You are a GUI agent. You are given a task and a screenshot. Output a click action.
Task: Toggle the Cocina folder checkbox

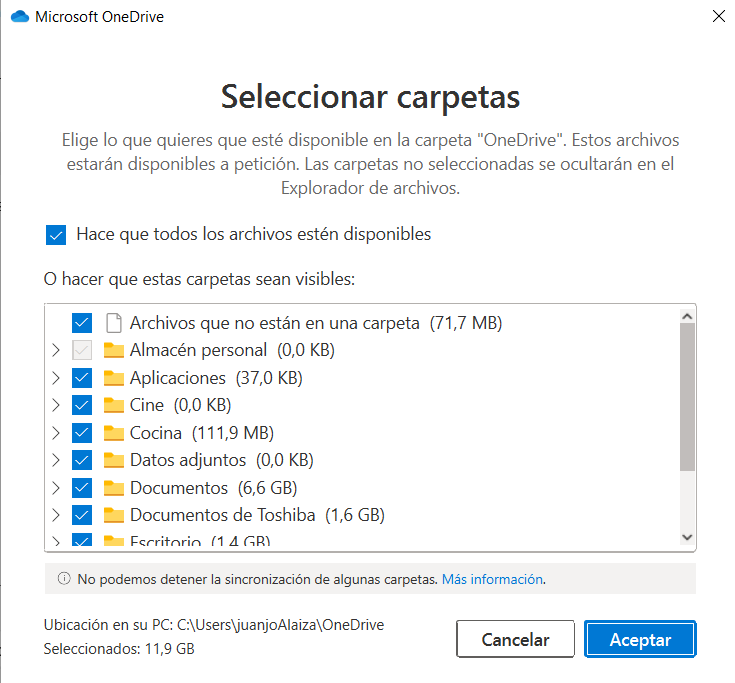(x=82, y=433)
